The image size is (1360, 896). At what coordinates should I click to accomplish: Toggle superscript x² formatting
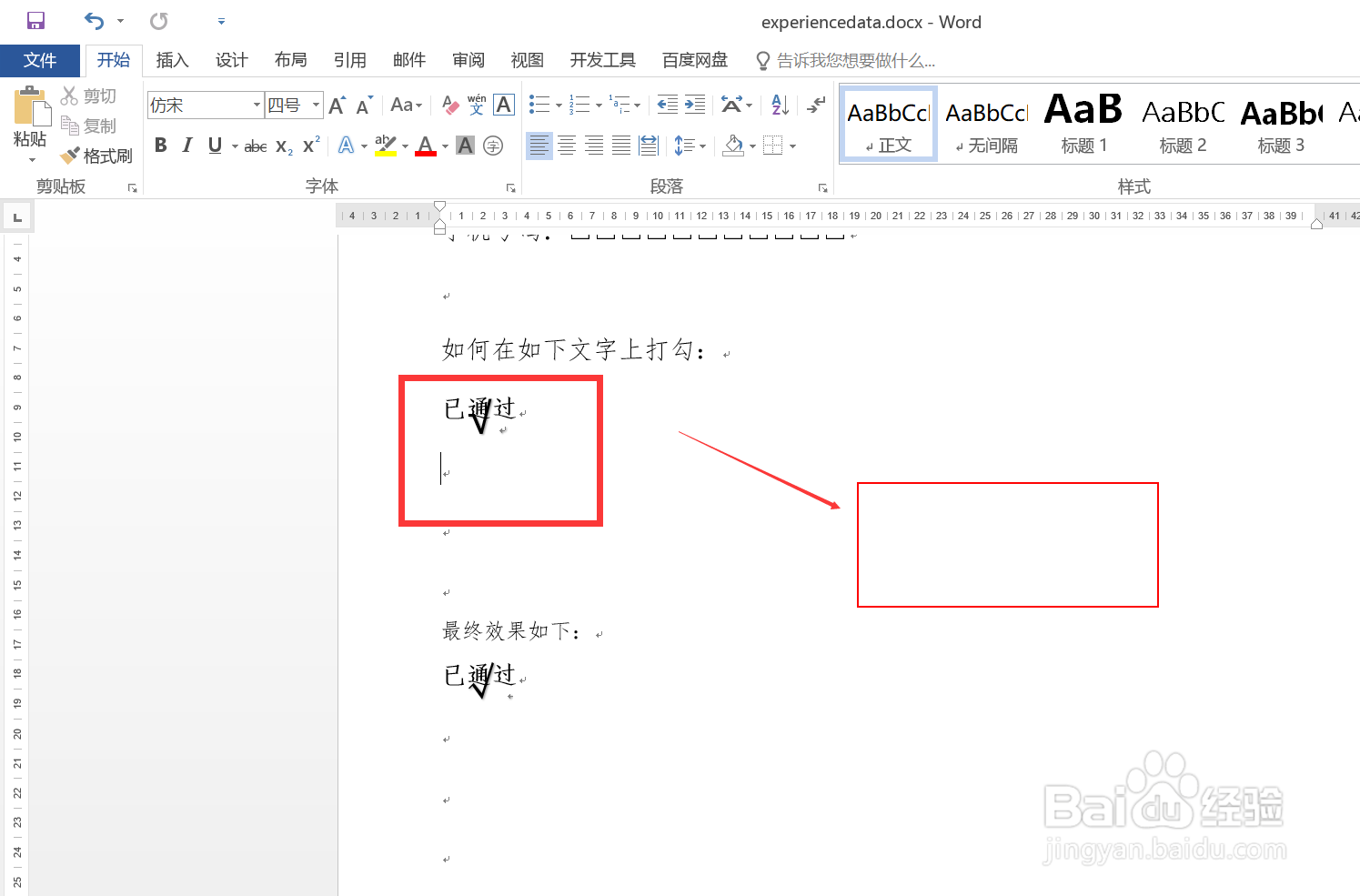pos(311,146)
